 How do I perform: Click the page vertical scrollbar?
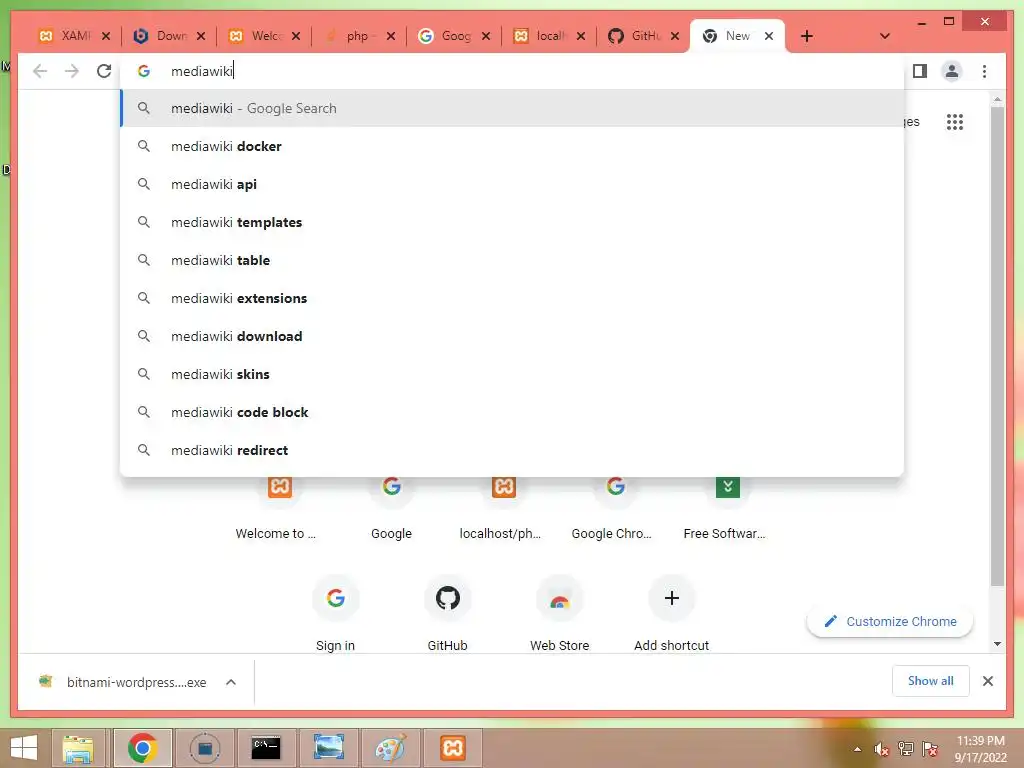pos(997,346)
